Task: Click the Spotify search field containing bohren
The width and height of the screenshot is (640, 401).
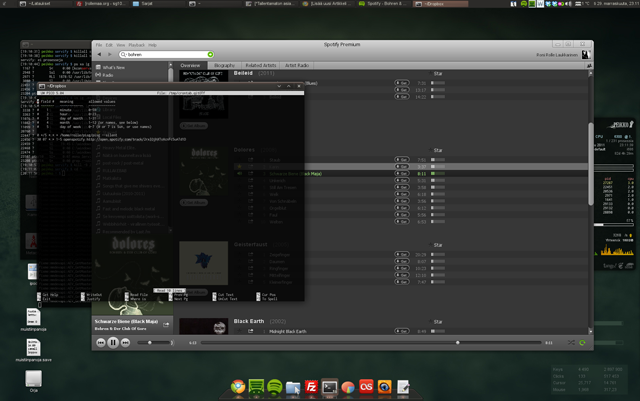Action: 166,54
